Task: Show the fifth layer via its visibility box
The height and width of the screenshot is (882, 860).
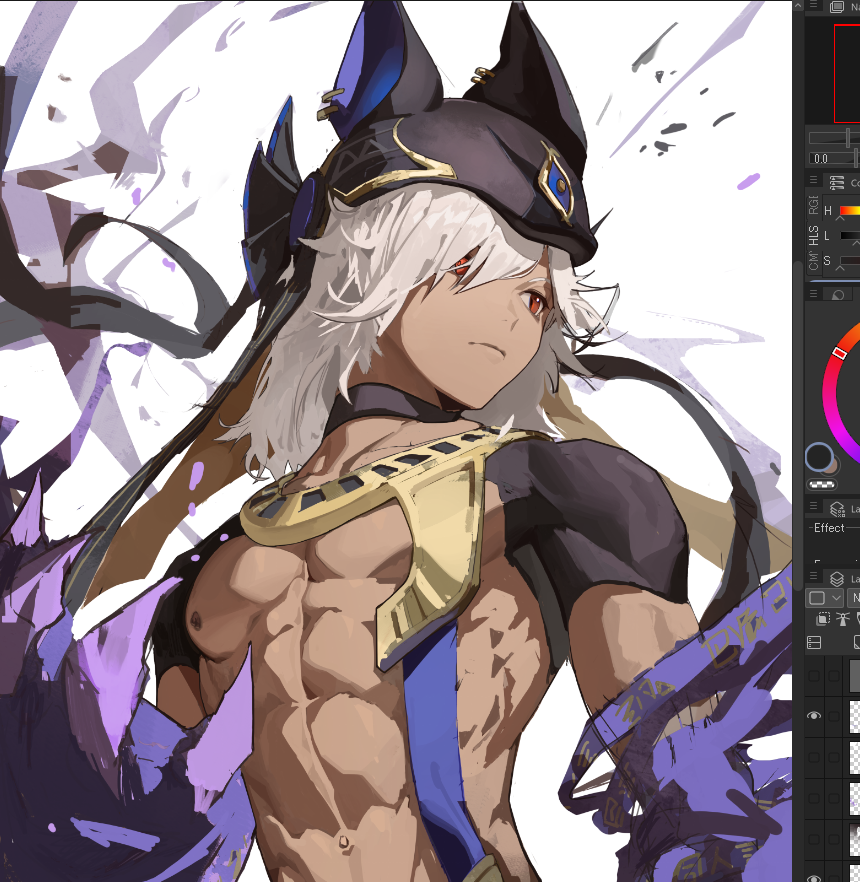Action: pyautogui.click(x=813, y=839)
